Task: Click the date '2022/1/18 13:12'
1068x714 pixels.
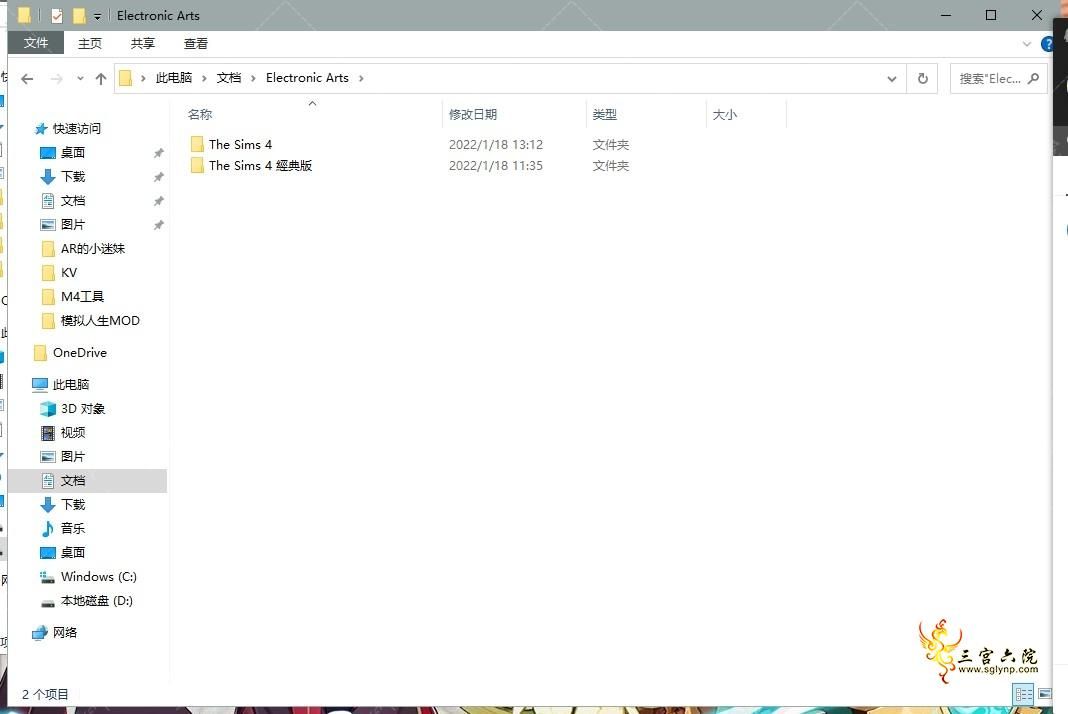Action: tap(496, 144)
